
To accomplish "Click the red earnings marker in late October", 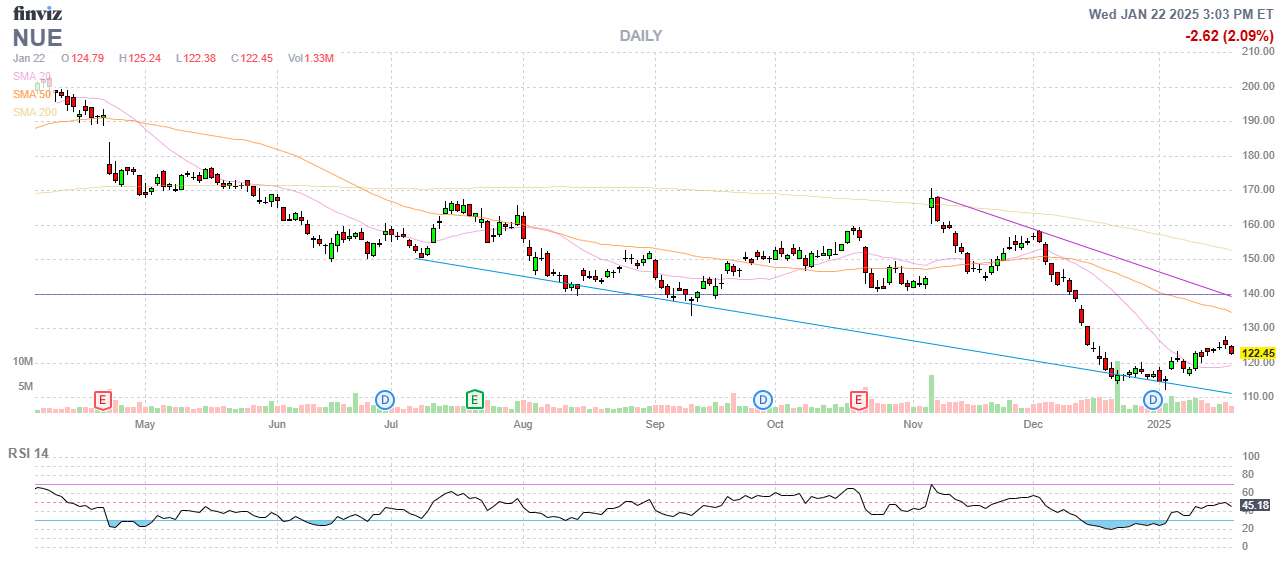I will click(x=858, y=400).
